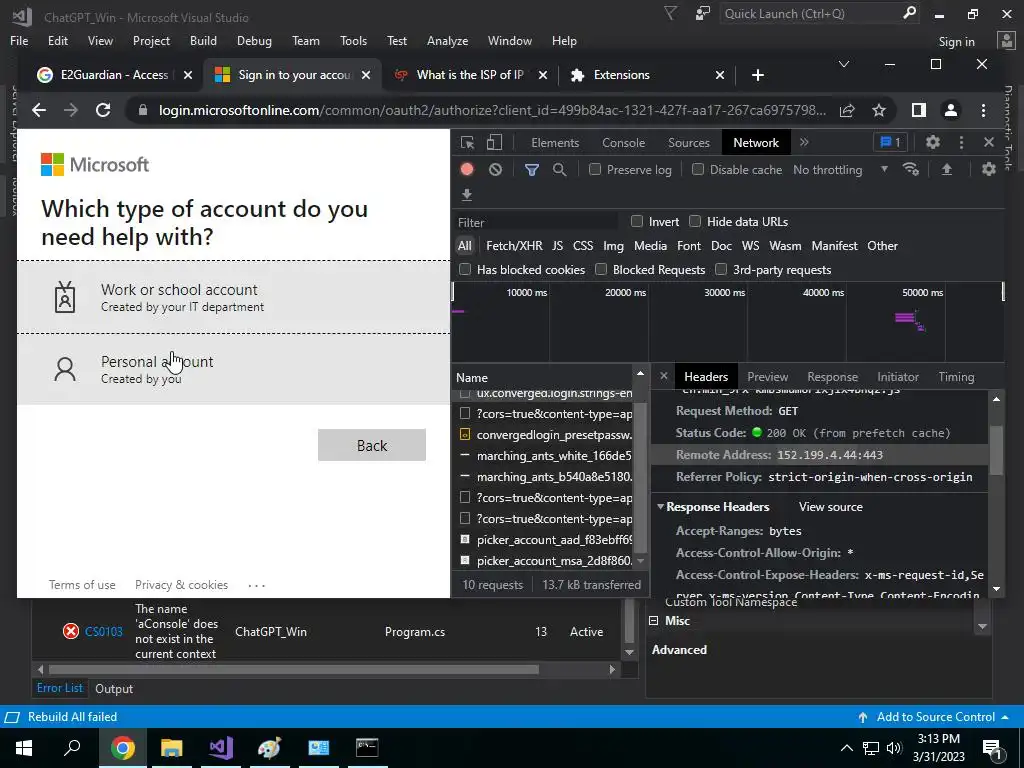
Task: Click the share page icon in address bar
Action: click(x=847, y=110)
